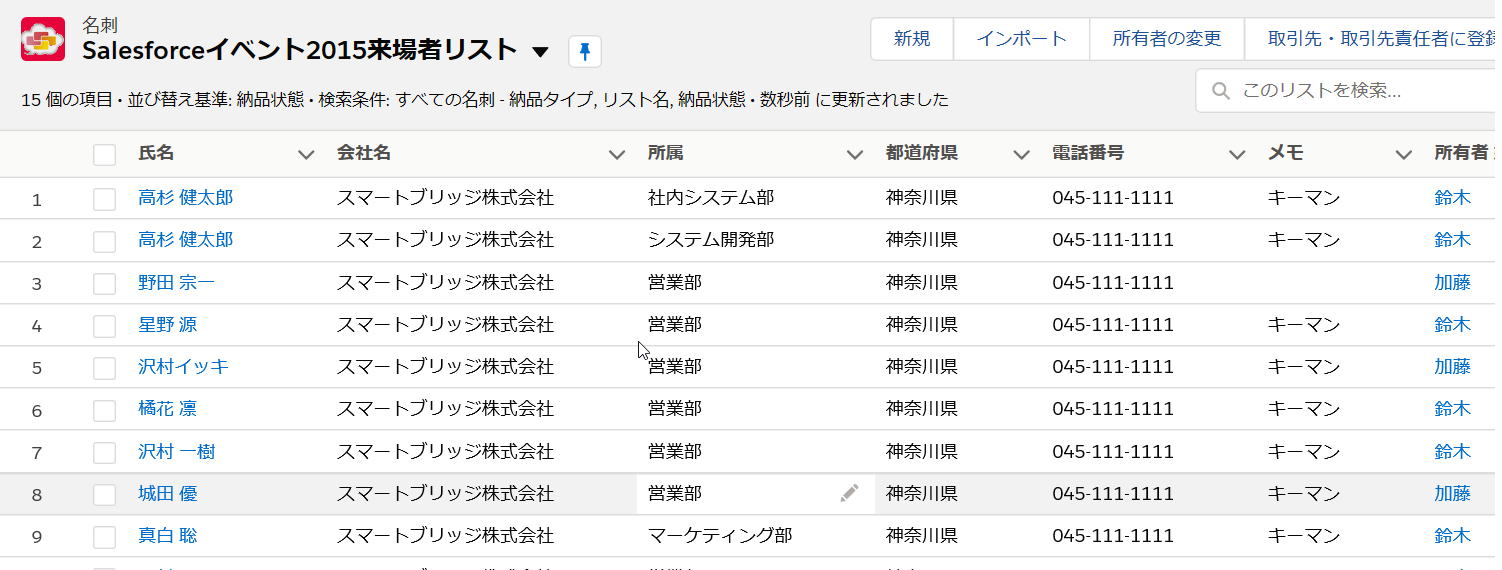Viewport: 1502px width, 570px height.
Task: Click pencil edit icon in 城田 優 row
Action: [x=849, y=493]
